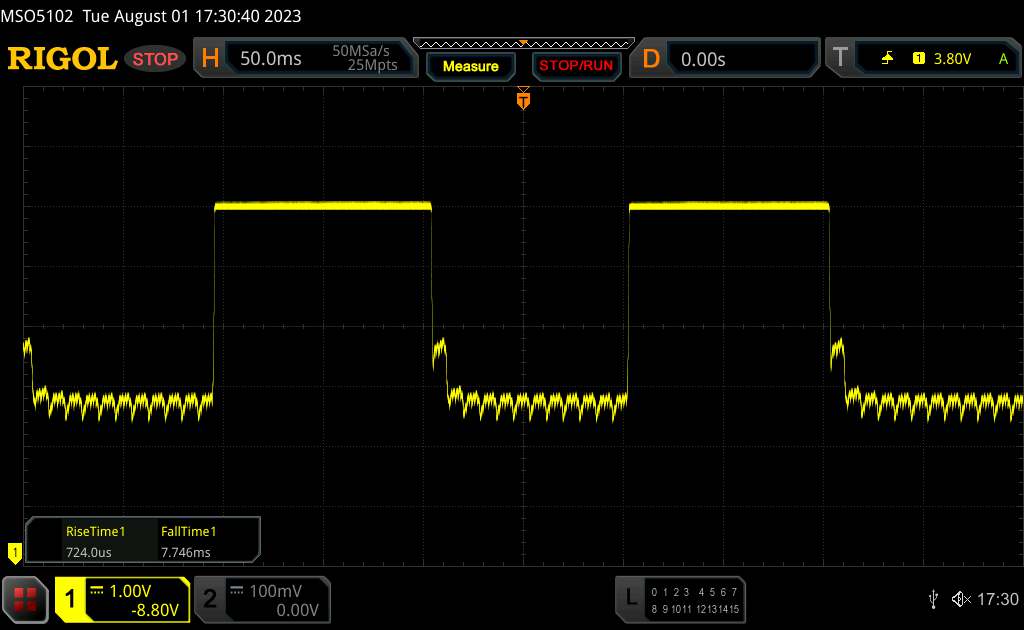Toggle the channel 1 label
Image resolution: width=1024 pixels, height=630 pixels.
tap(71, 599)
